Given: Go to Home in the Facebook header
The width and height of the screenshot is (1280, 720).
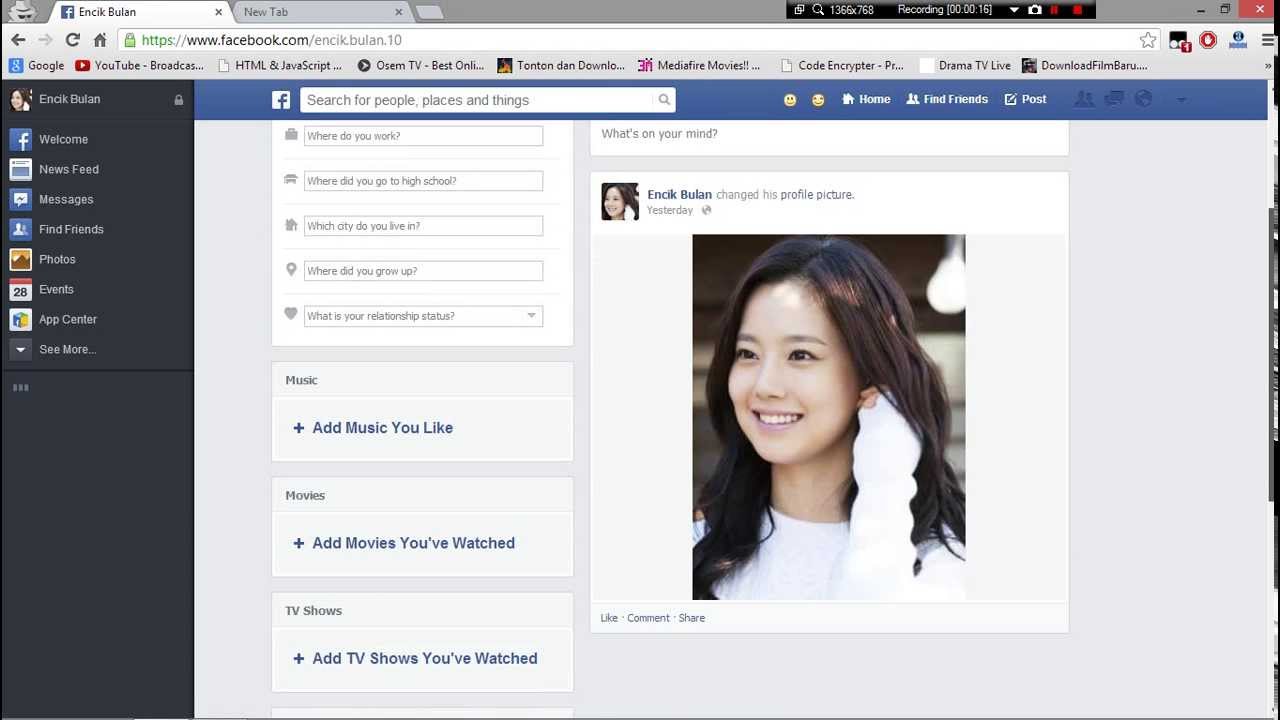Looking at the screenshot, I should [866, 99].
